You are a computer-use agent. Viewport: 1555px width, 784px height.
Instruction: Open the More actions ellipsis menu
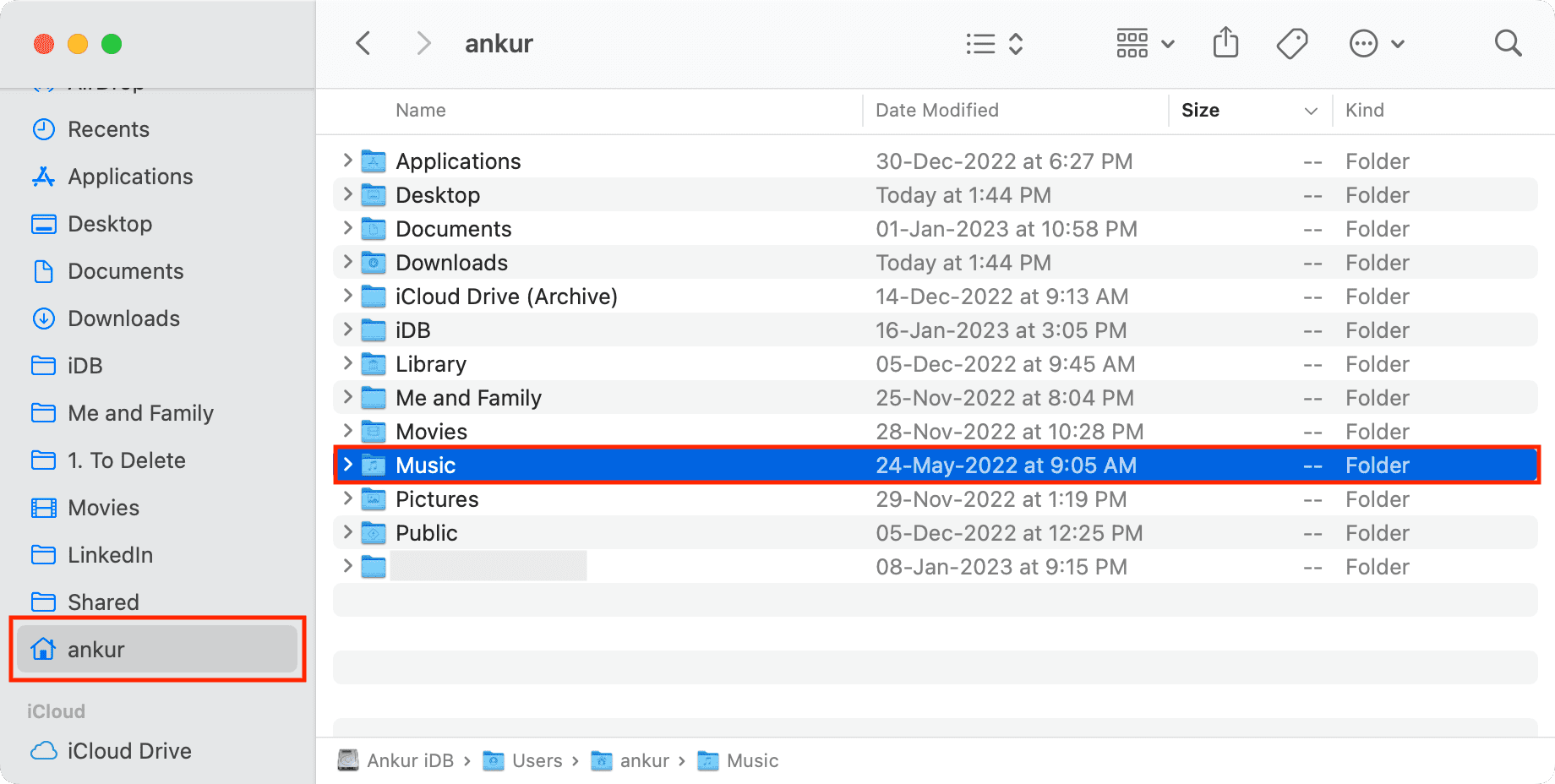coord(1377,43)
